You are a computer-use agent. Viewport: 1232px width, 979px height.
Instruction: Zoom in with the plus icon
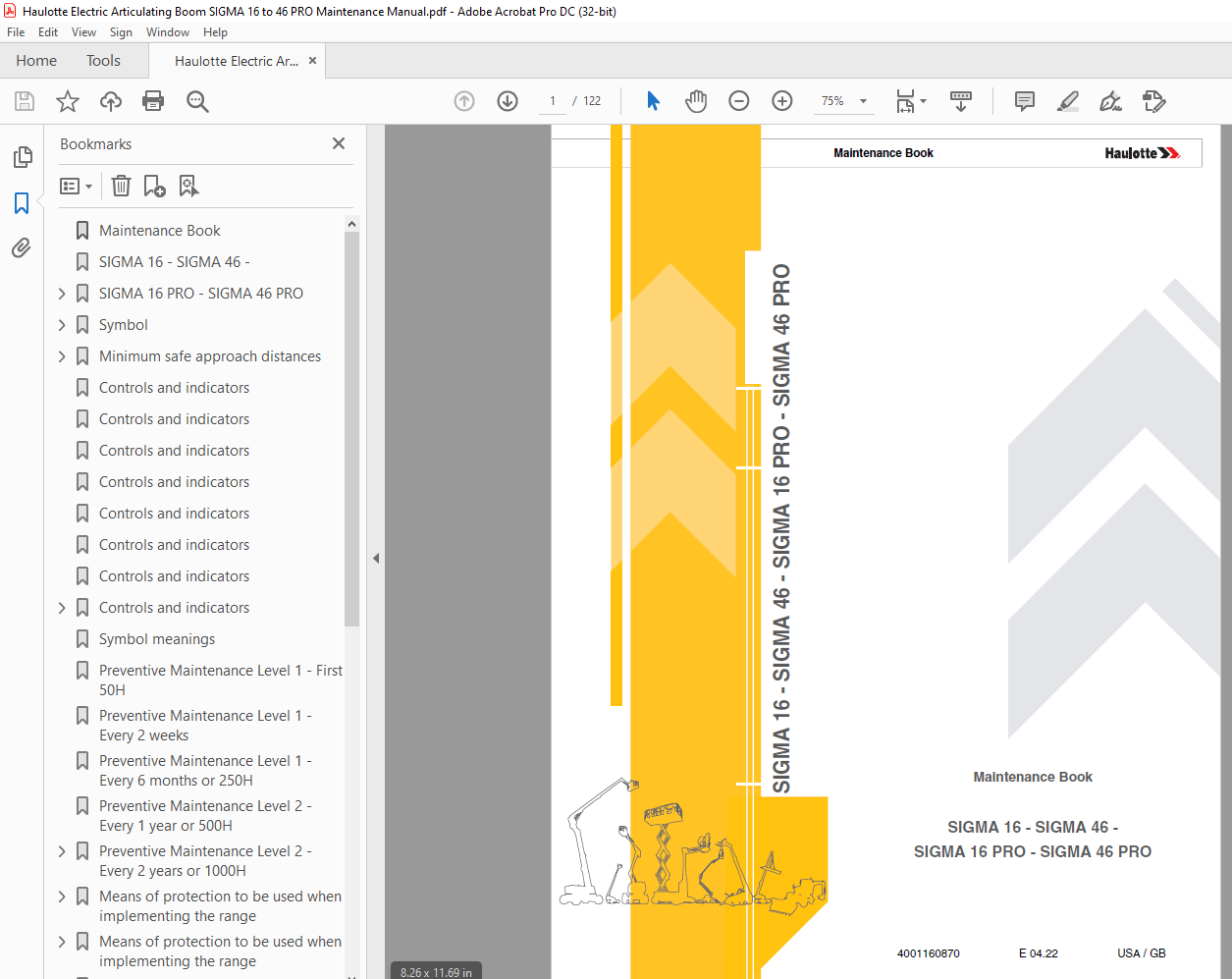click(x=782, y=101)
